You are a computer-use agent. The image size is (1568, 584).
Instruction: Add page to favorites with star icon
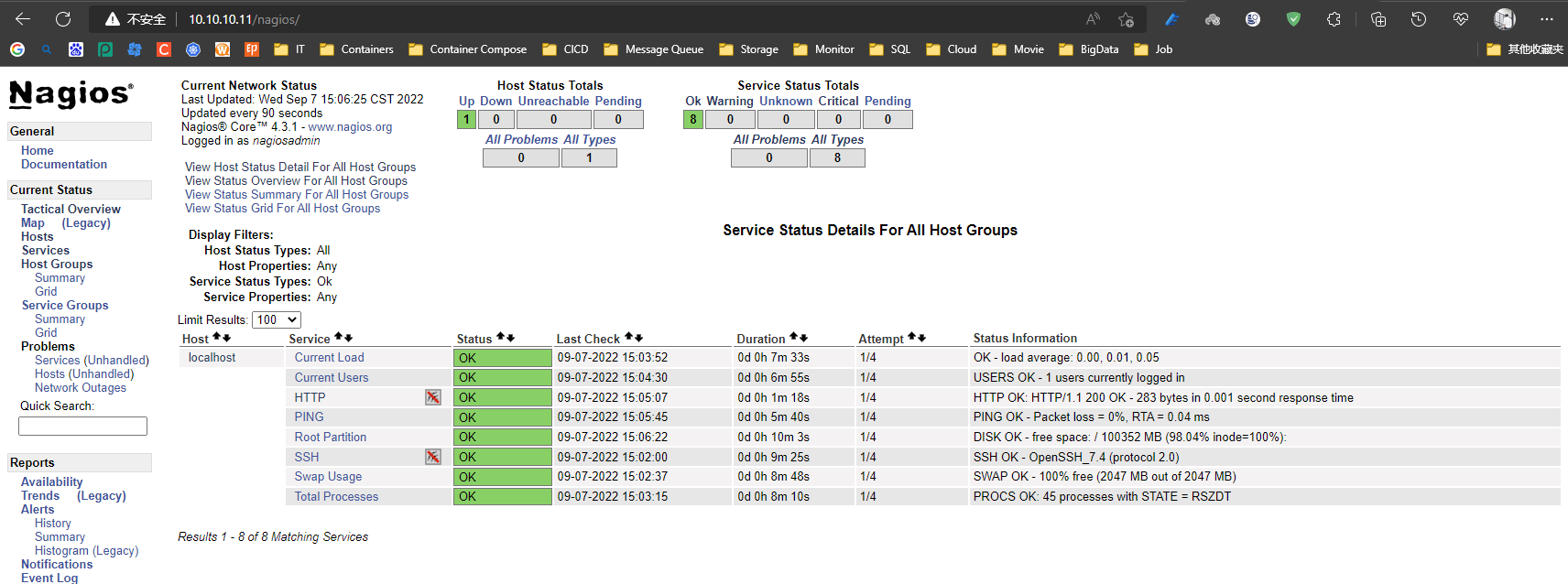tap(1126, 19)
